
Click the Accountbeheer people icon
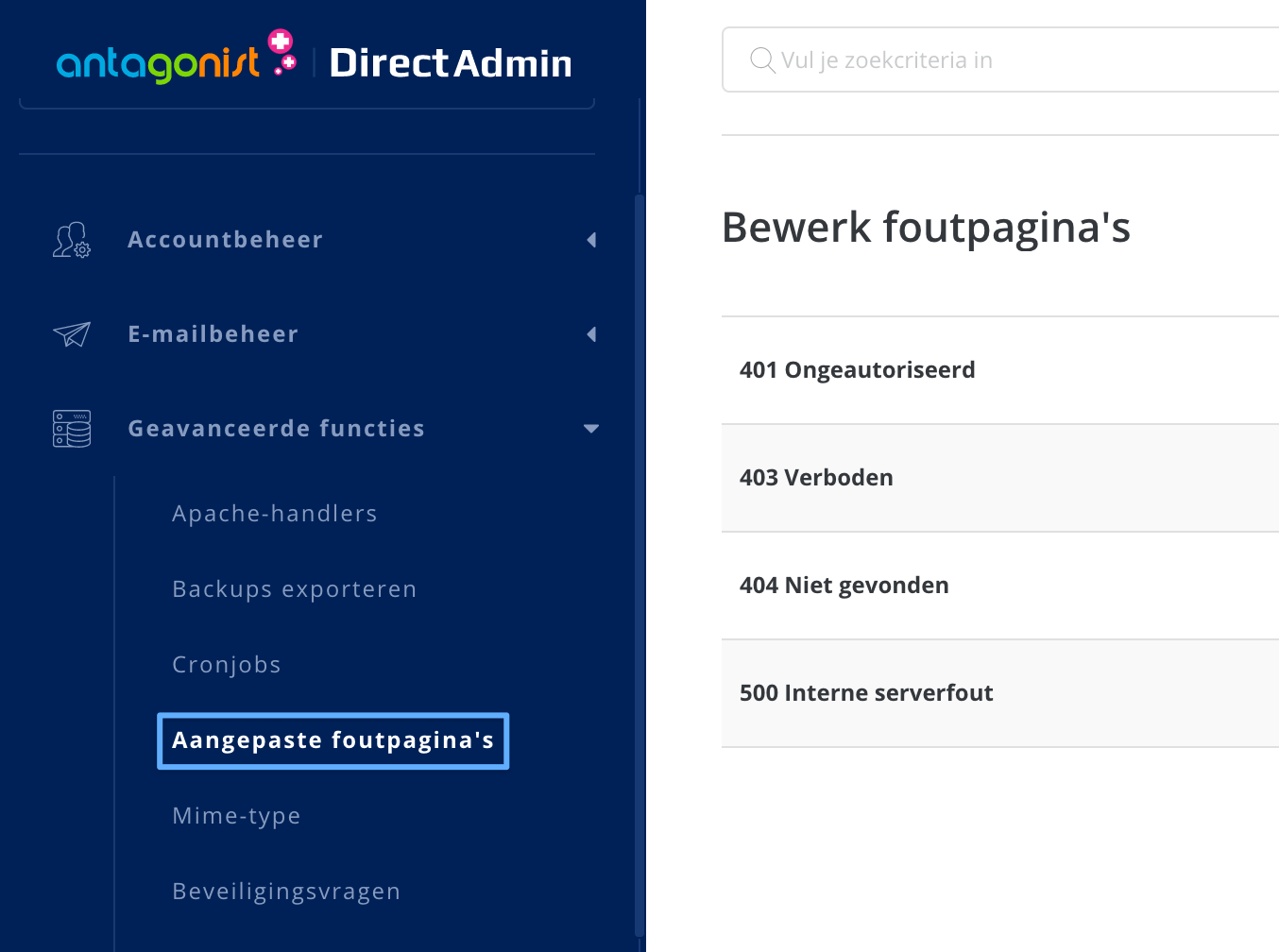pos(71,240)
